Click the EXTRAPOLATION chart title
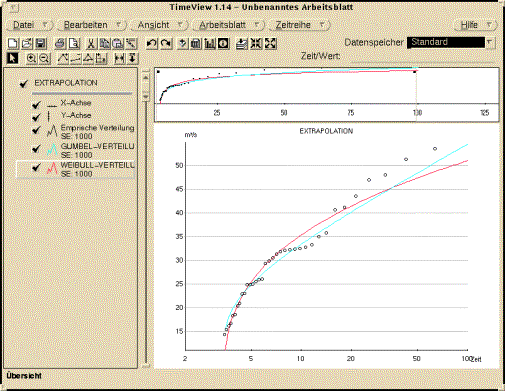Image resolution: width=505 pixels, height=391 pixels. [x=326, y=131]
